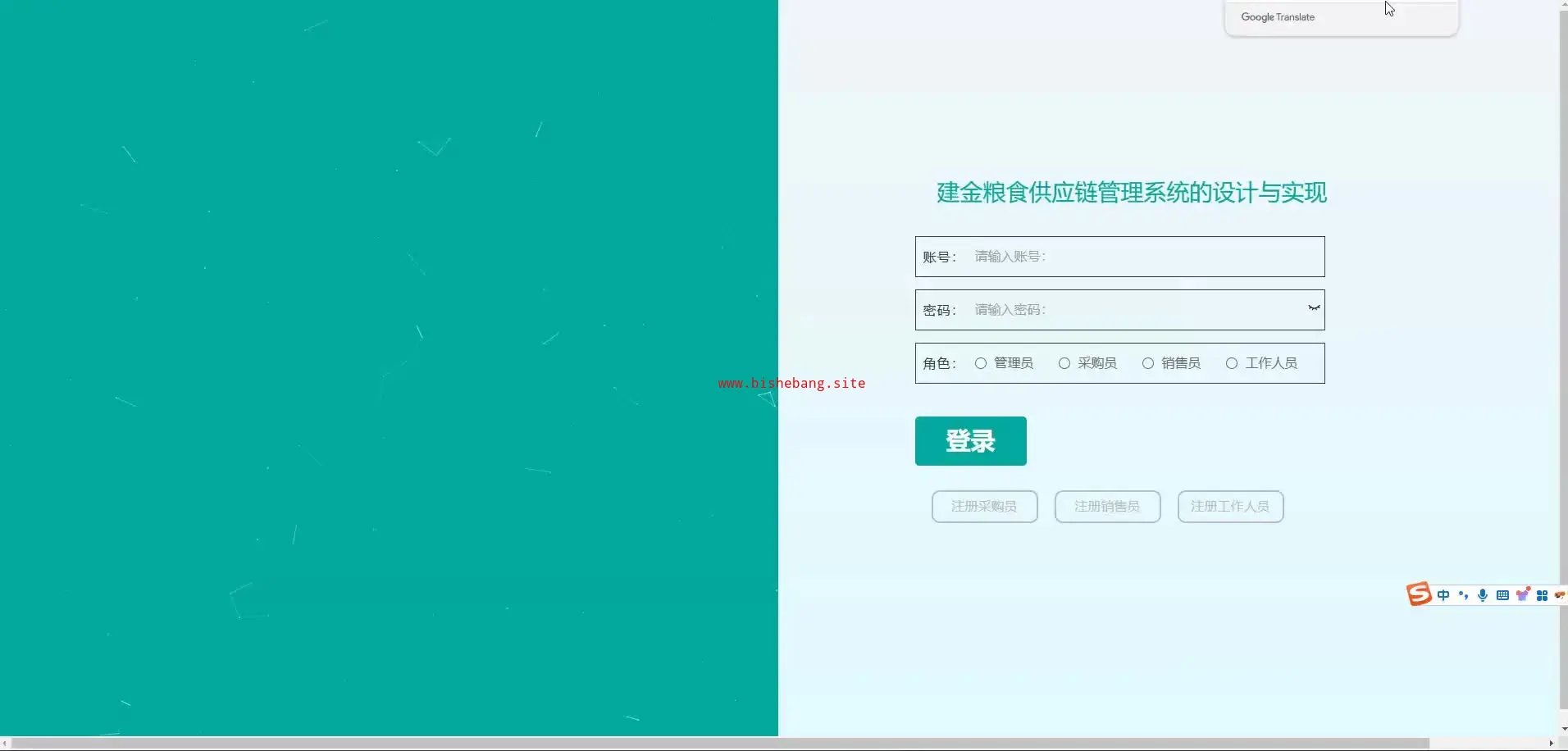Select the 销售员 role radio button
The image size is (1568, 751).
(1147, 363)
